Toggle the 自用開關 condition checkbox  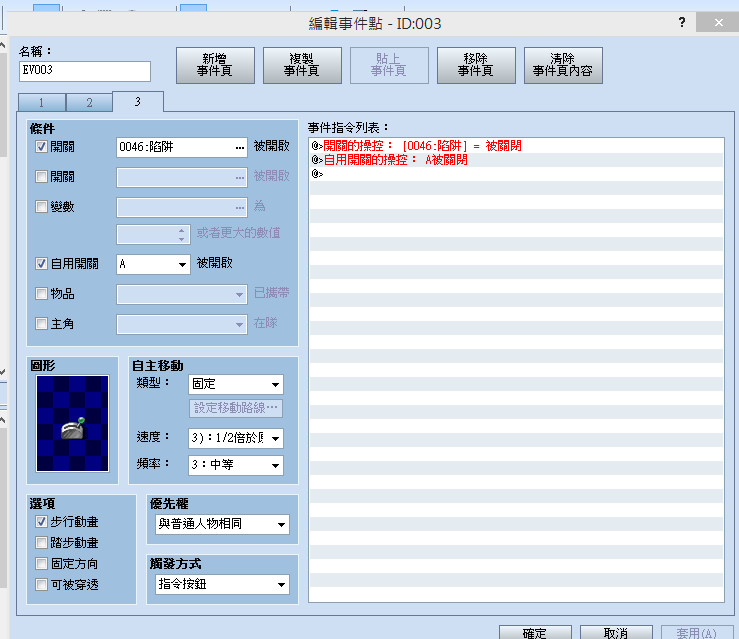(x=41, y=263)
